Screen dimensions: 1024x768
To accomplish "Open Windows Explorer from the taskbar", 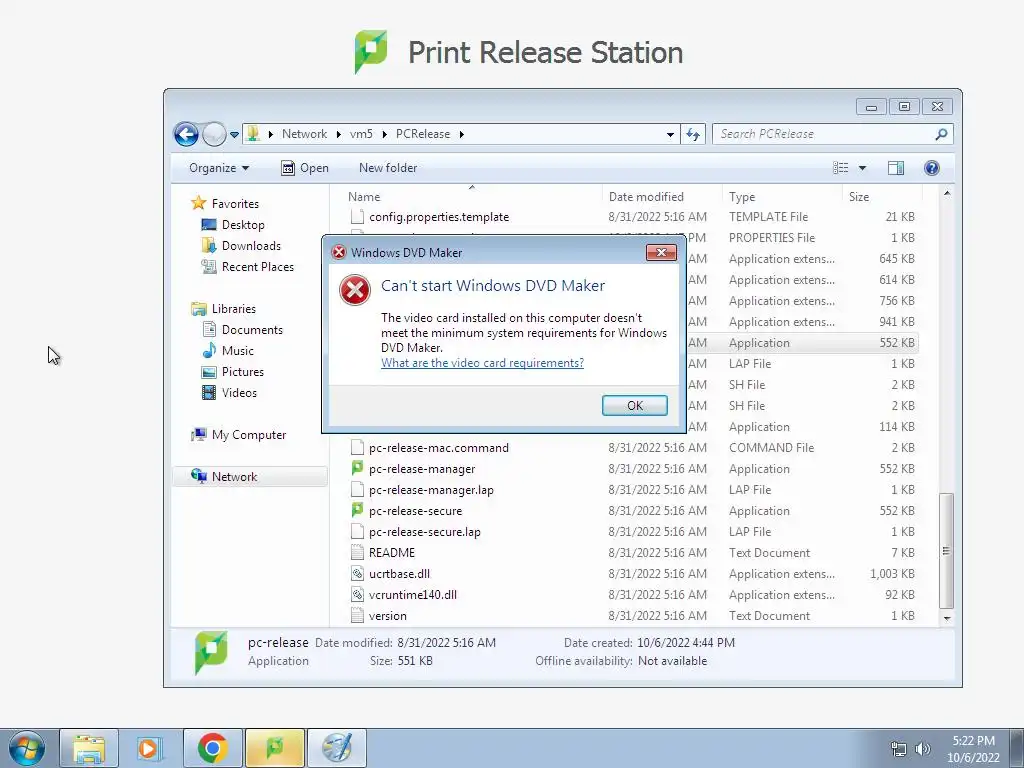I will [x=89, y=748].
